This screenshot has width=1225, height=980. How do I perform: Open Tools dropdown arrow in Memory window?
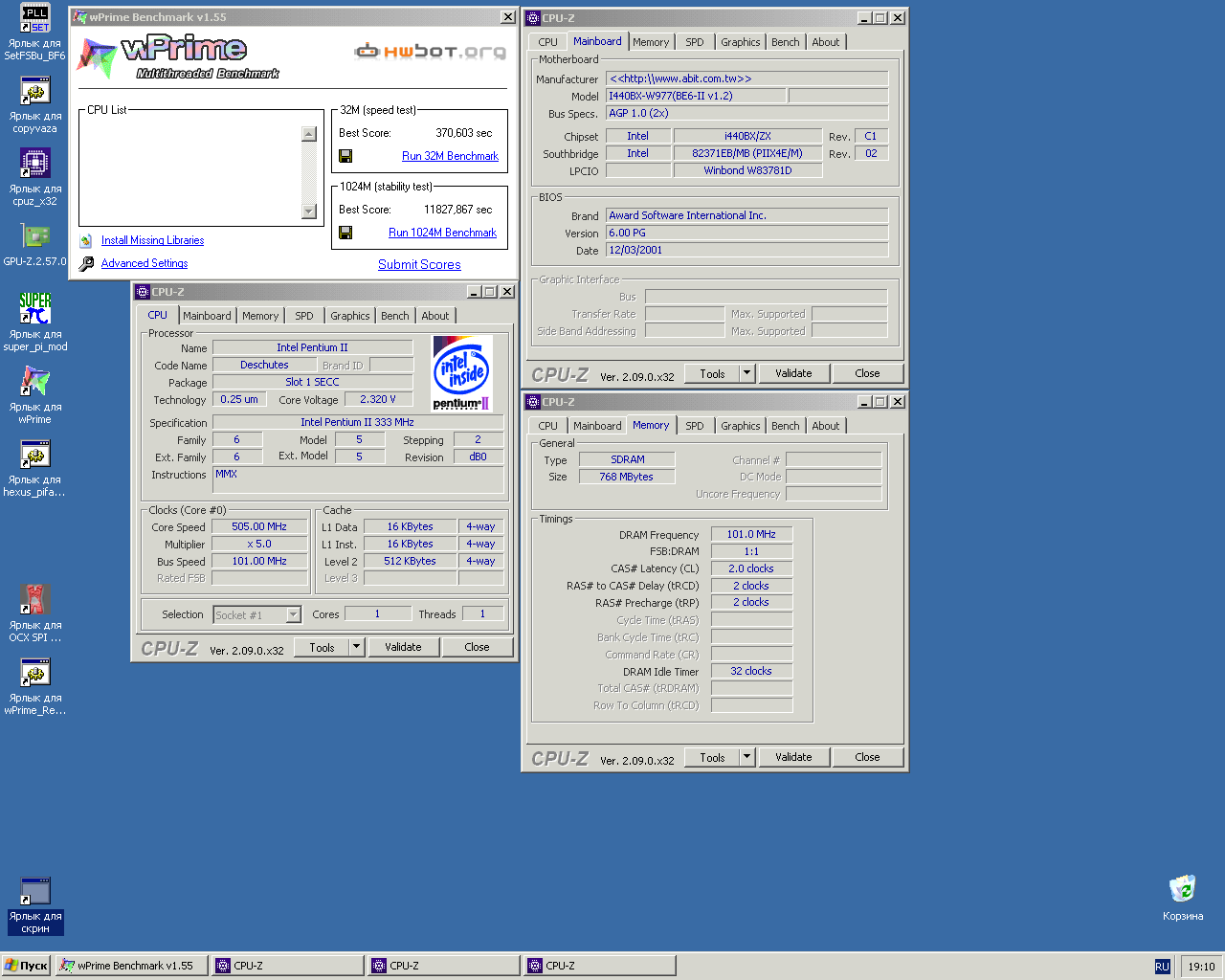point(746,757)
